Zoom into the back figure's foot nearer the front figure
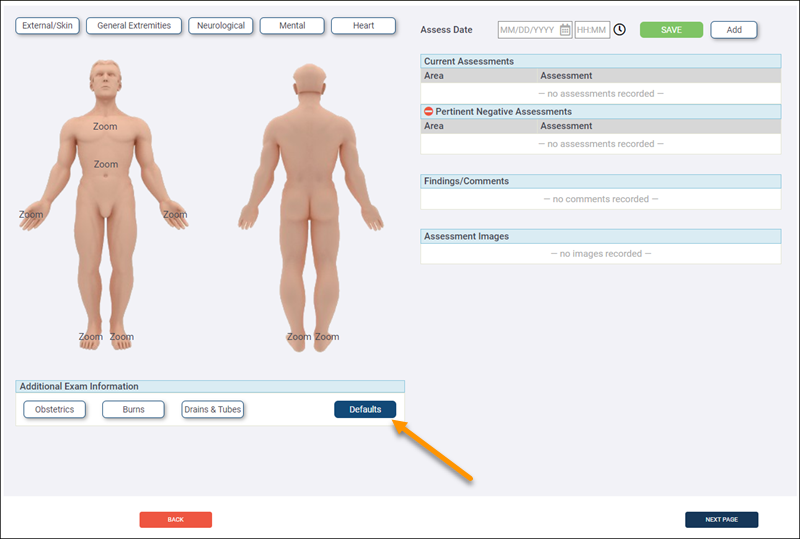This screenshot has width=800, height=539. (x=299, y=336)
